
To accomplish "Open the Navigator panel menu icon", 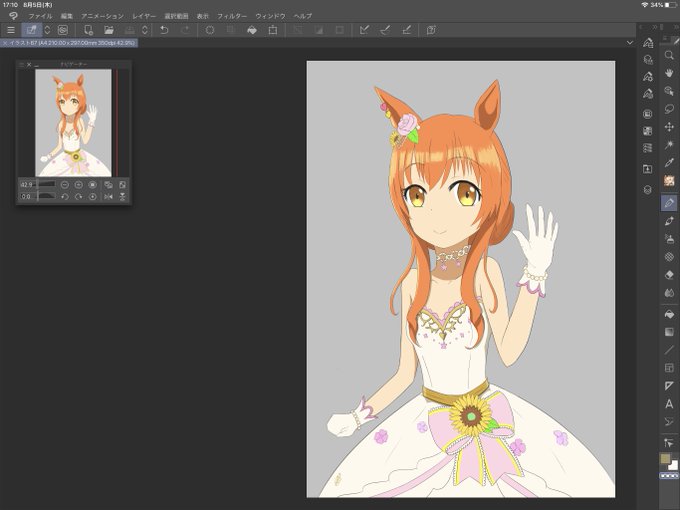I will coord(21,65).
